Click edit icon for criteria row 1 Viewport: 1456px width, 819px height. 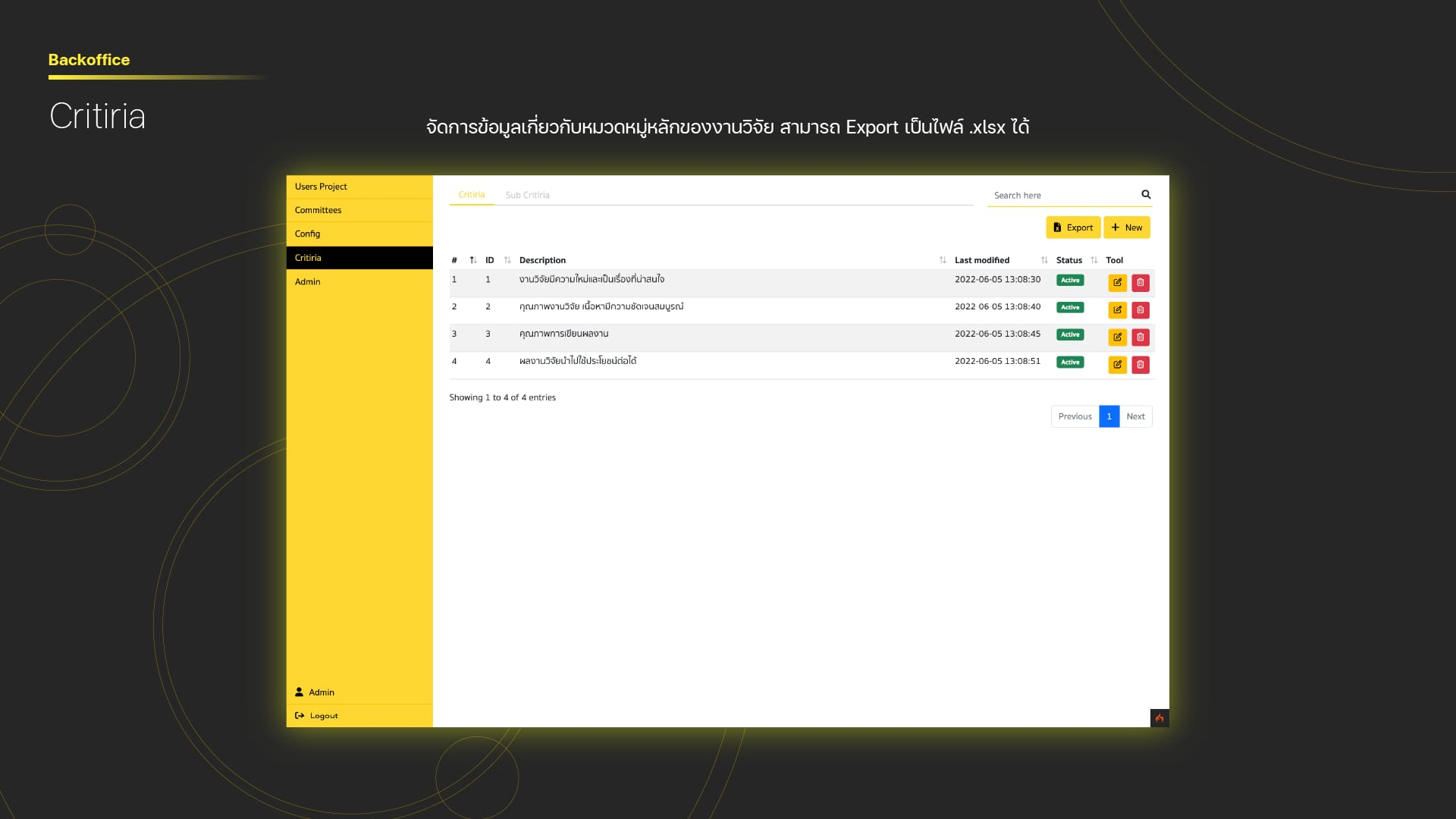click(x=1117, y=283)
